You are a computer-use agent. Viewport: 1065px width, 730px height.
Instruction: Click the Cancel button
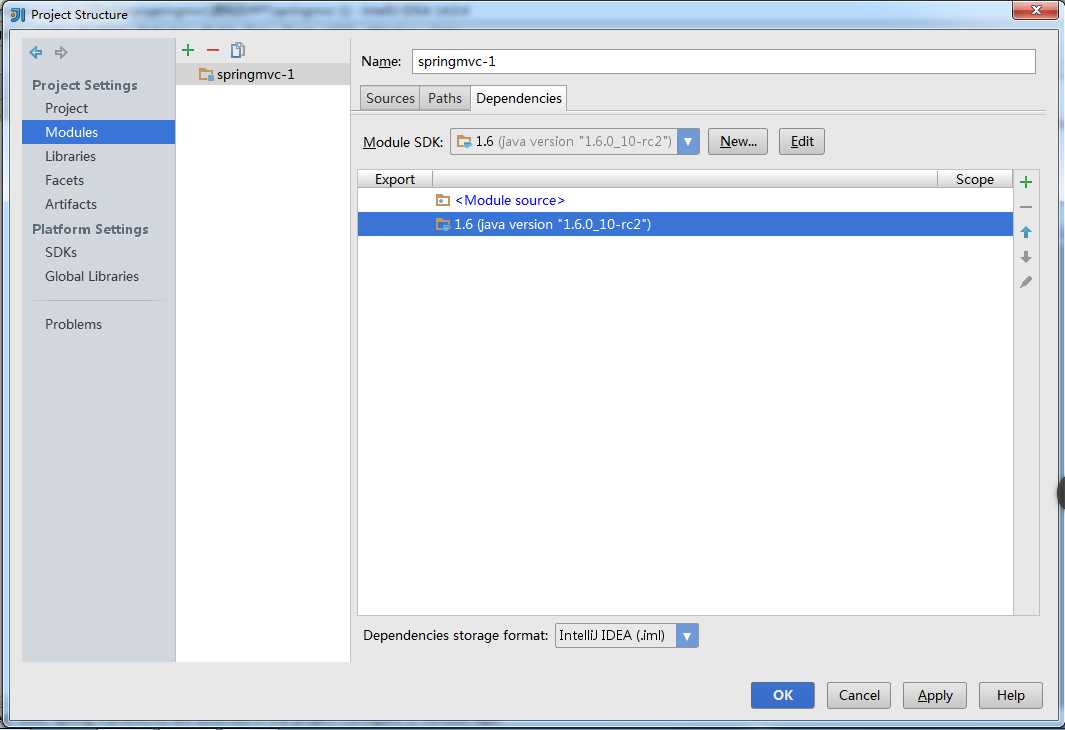click(x=859, y=695)
